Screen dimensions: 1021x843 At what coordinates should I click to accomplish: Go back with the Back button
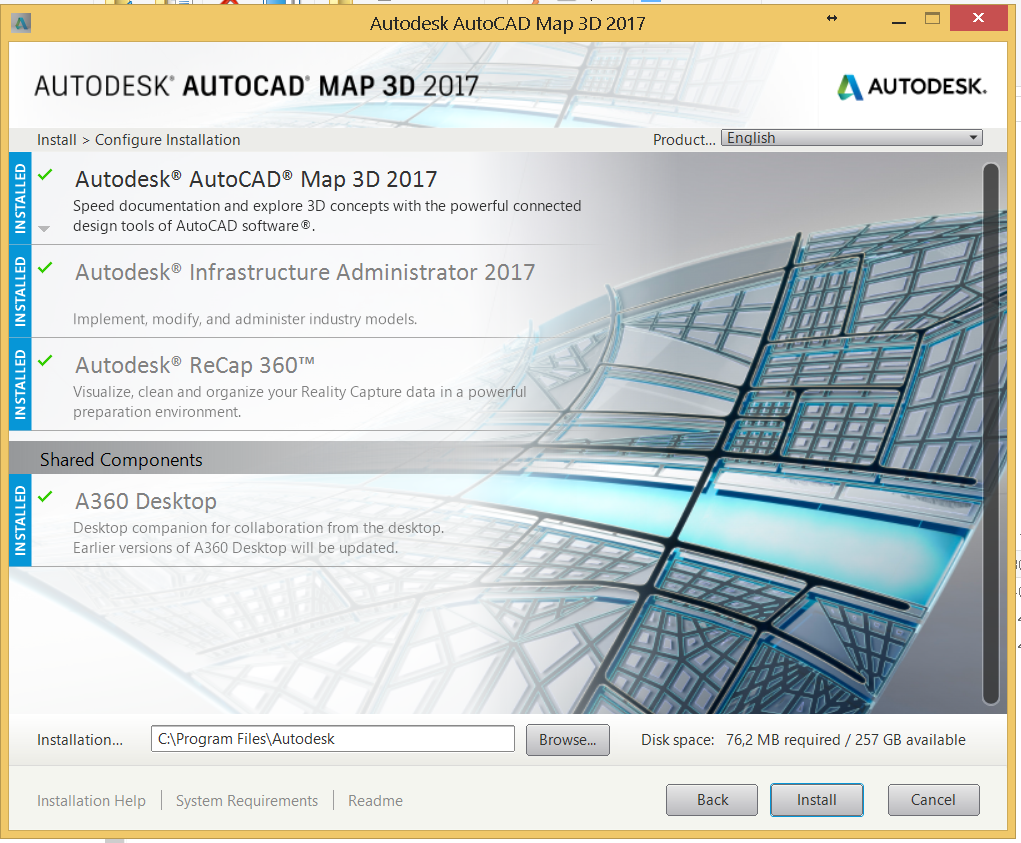(x=712, y=800)
